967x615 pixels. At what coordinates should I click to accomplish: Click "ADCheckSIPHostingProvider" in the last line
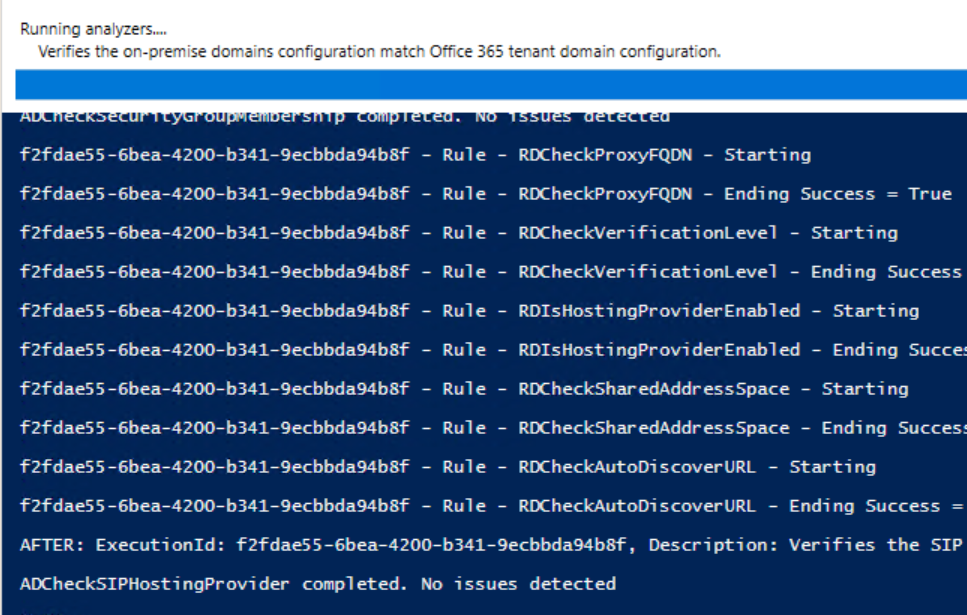(155, 584)
